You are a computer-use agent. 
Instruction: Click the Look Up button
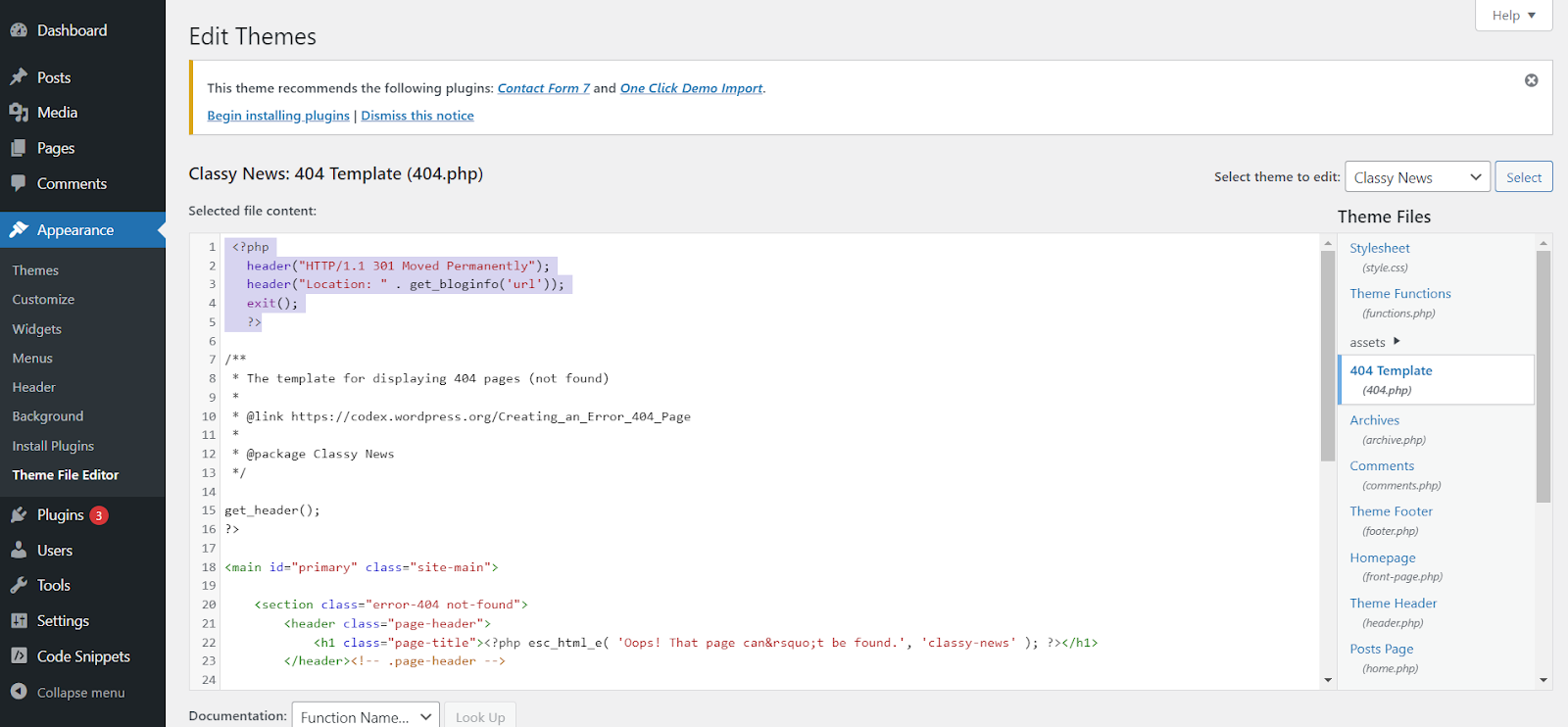pos(480,716)
